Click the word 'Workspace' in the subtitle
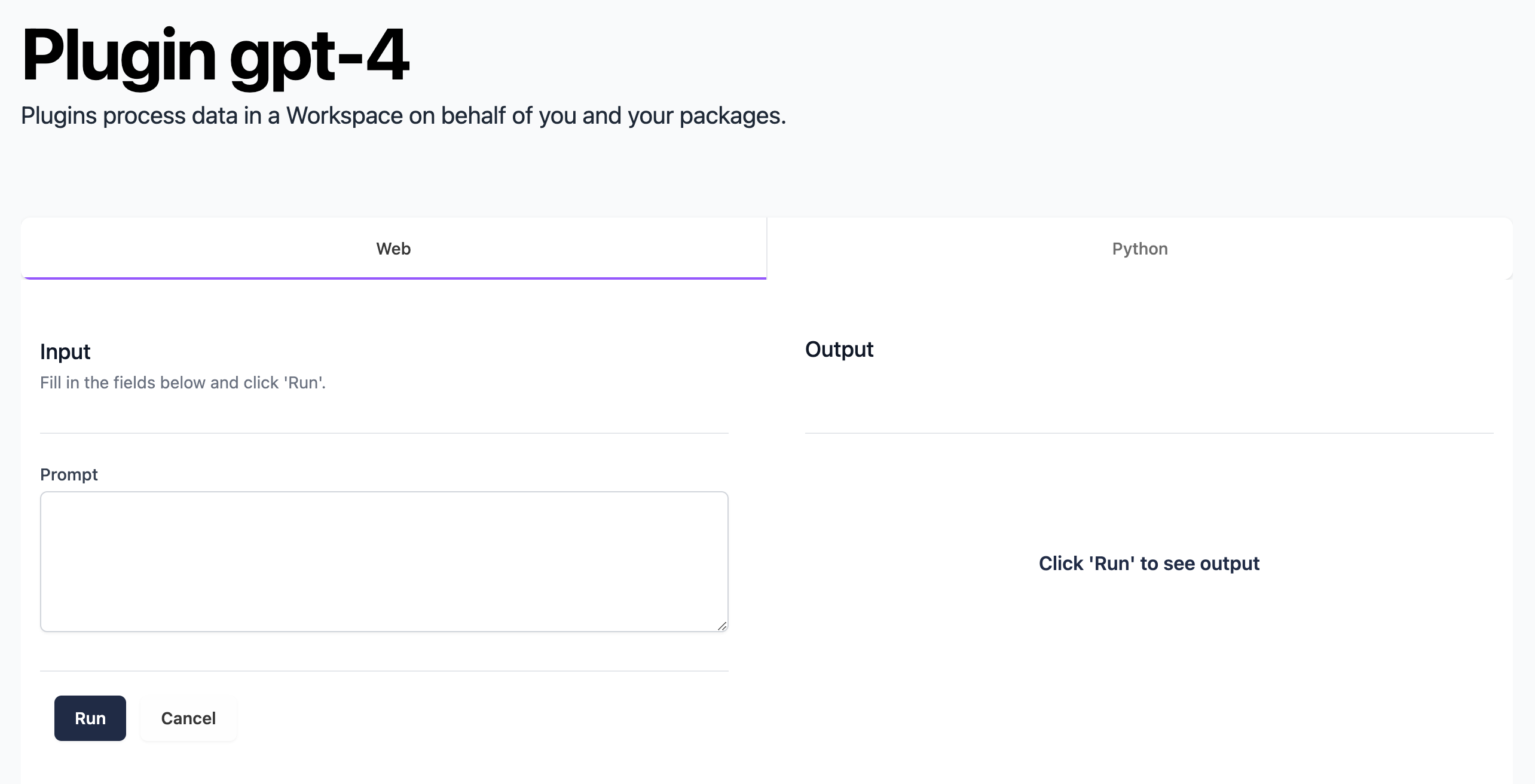 pyautogui.click(x=344, y=115)
